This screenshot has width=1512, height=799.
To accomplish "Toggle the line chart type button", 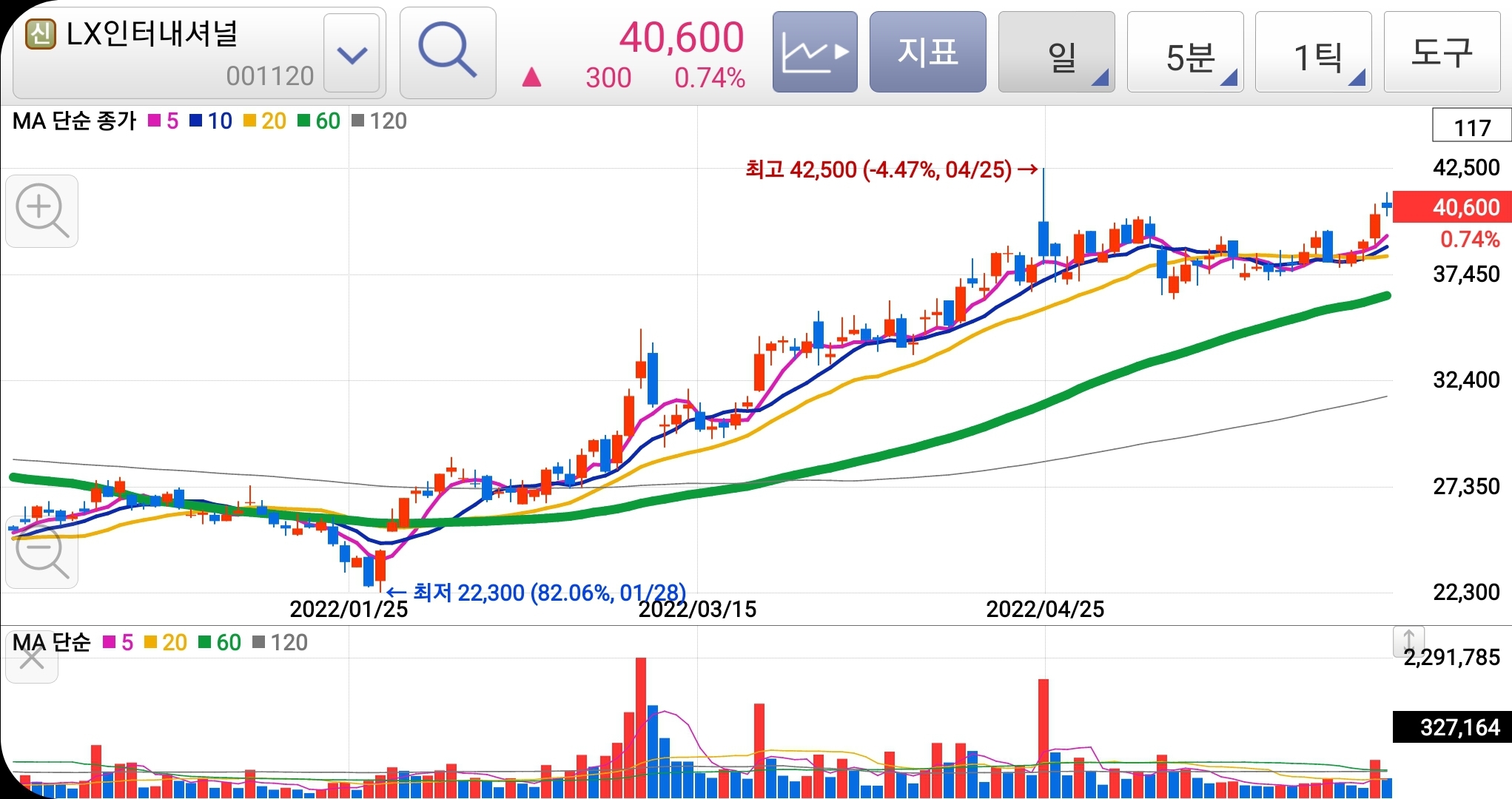I will pyautogui.click(x=815, y=52).
